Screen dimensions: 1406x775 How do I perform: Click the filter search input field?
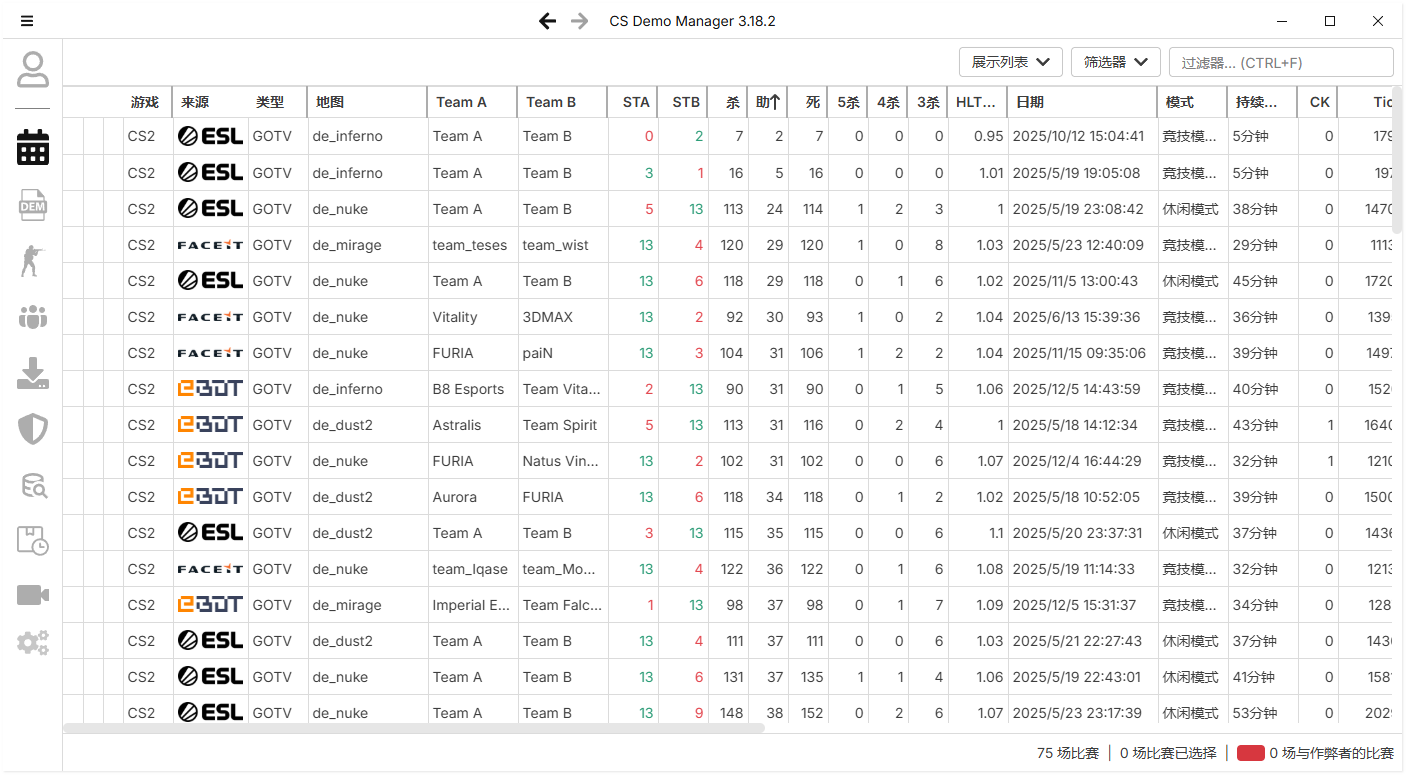(1281, 62)
